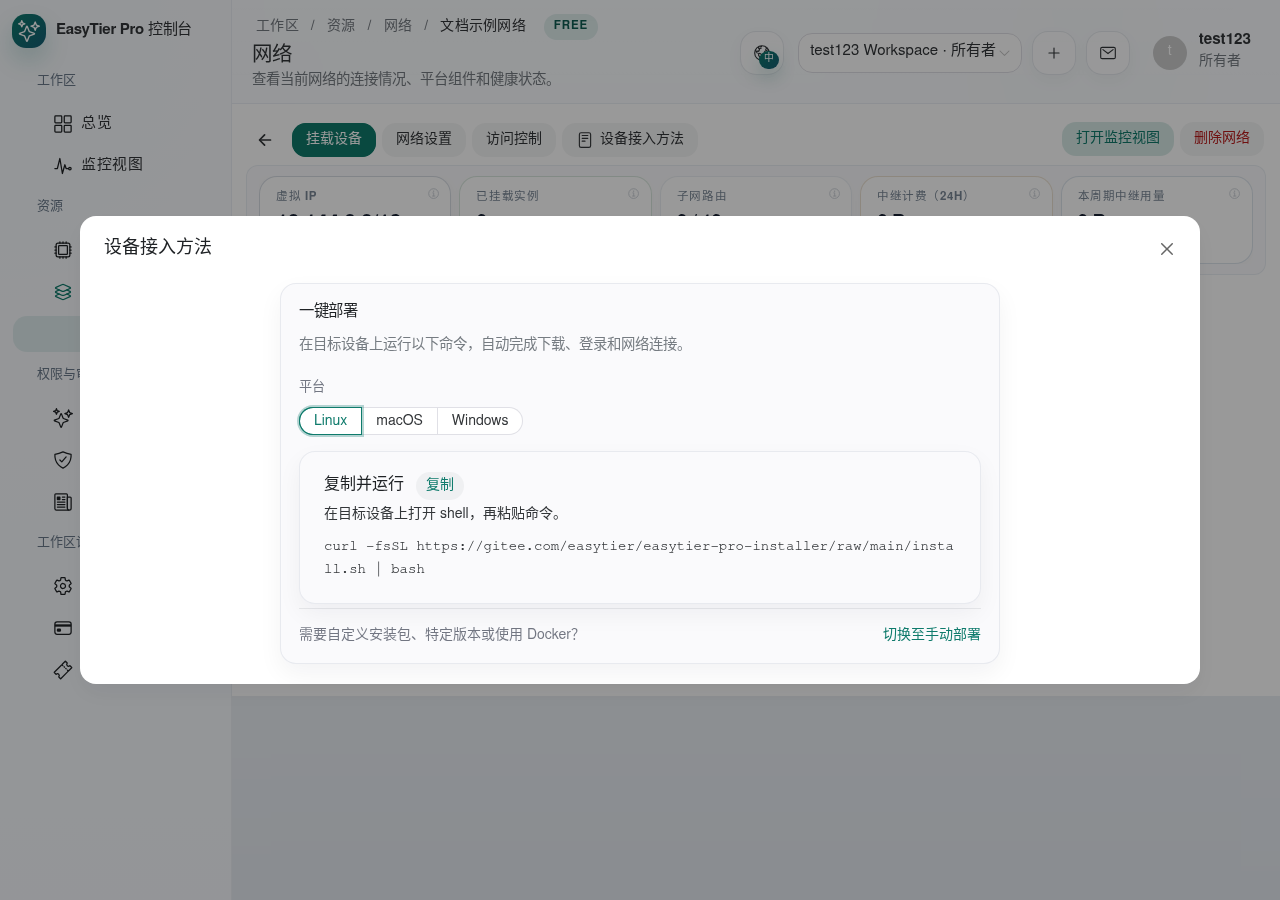
Task: Click the 资源 breadcrumb
Action: click(x=341, y=25)
